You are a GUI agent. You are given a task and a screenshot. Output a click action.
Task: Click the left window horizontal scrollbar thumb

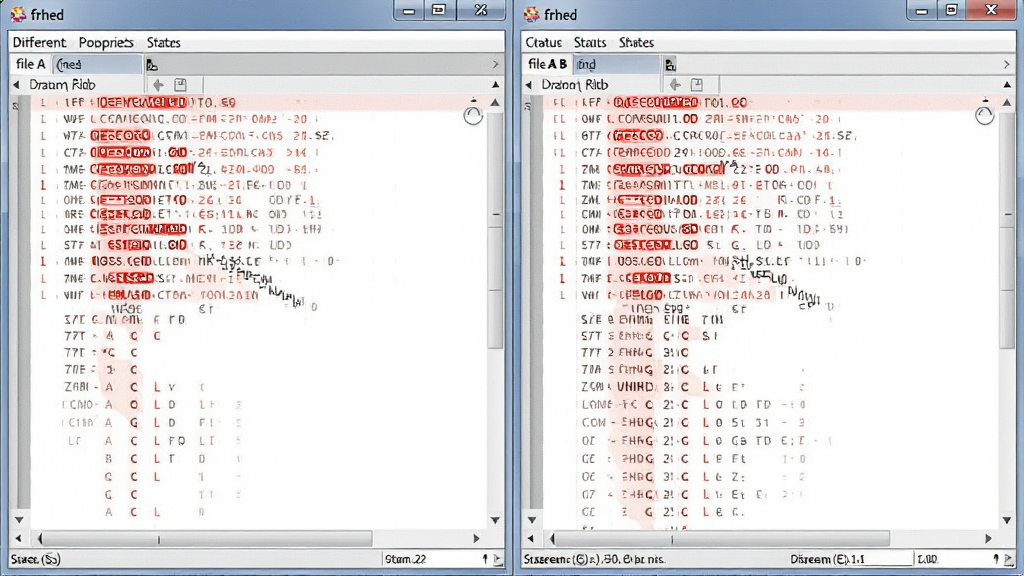(x=205, y=539)
